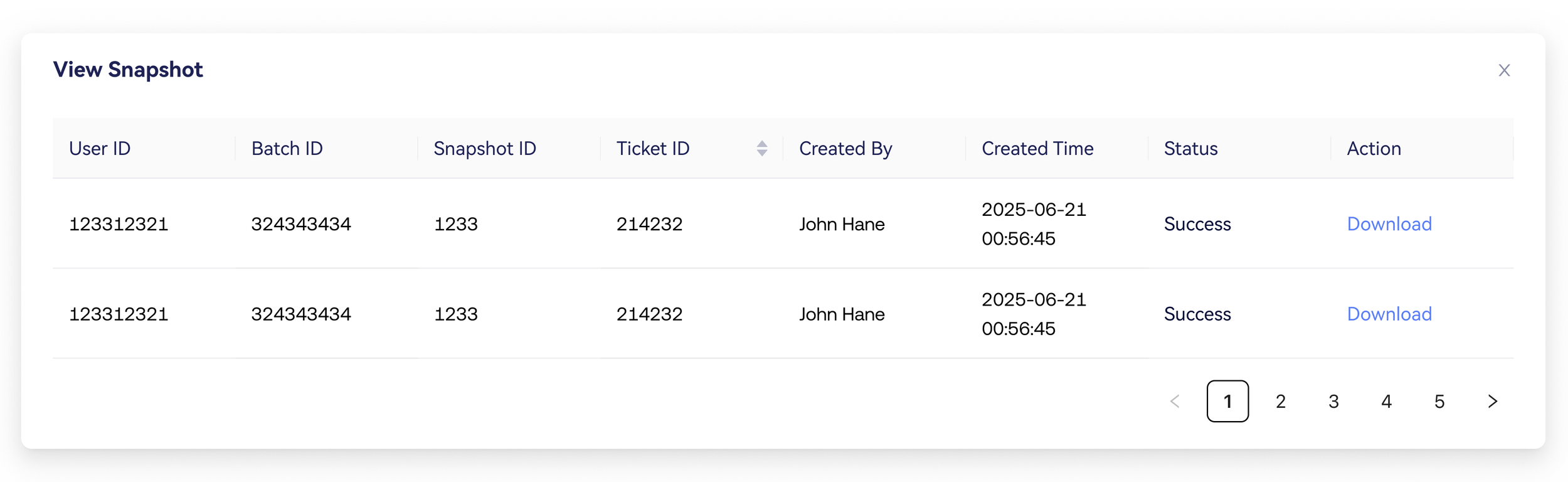Navigate to page 5
The width and height of the screenshot is (1568, 482).
[x=1439, y=402]
